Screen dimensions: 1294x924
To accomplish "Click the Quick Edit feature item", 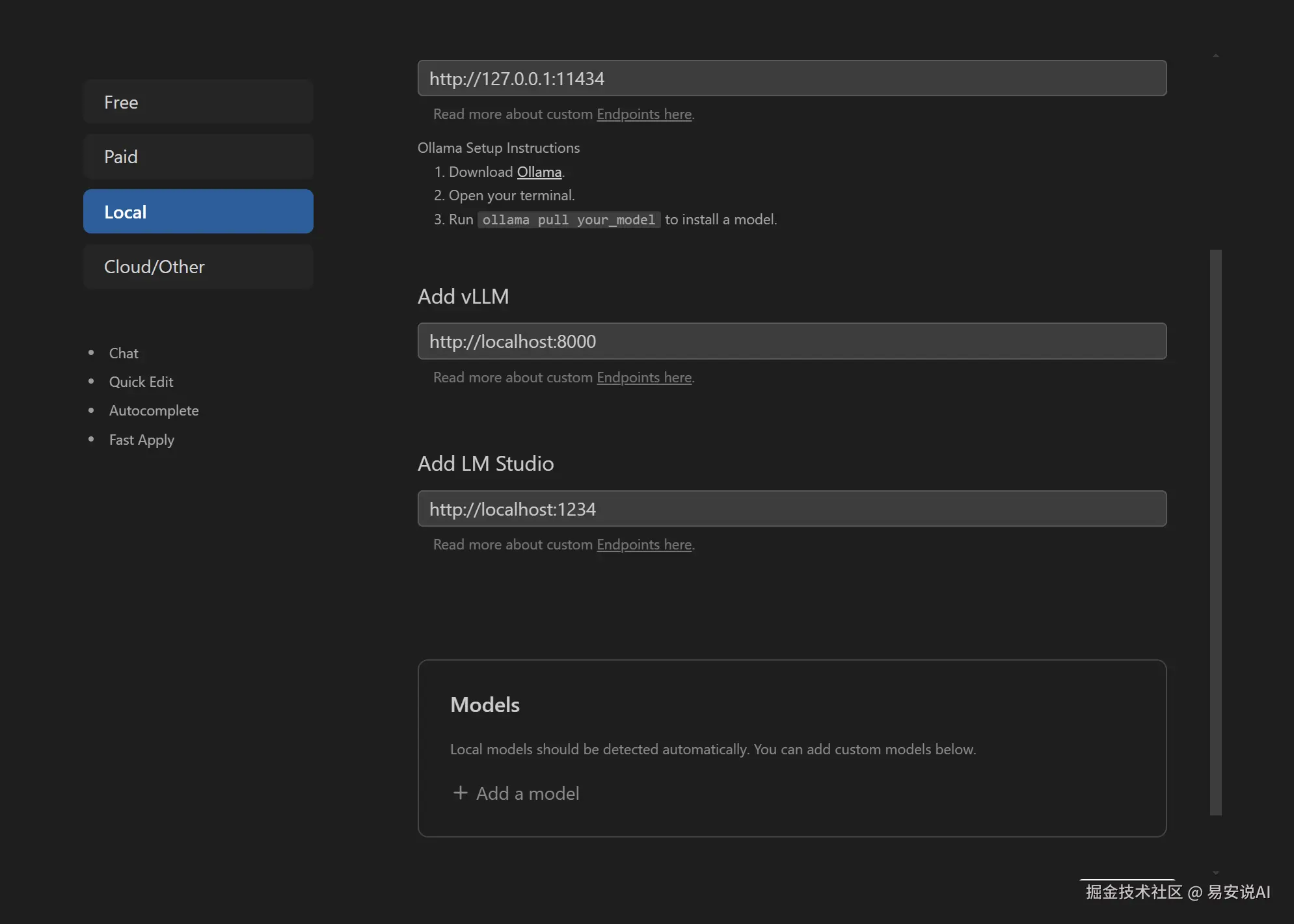I will 141,382.
